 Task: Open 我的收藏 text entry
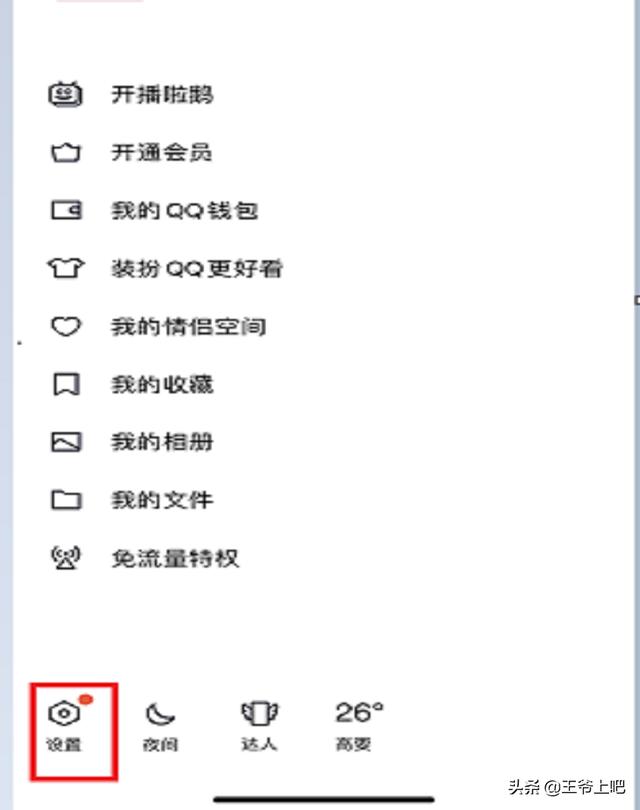[162, 384]
